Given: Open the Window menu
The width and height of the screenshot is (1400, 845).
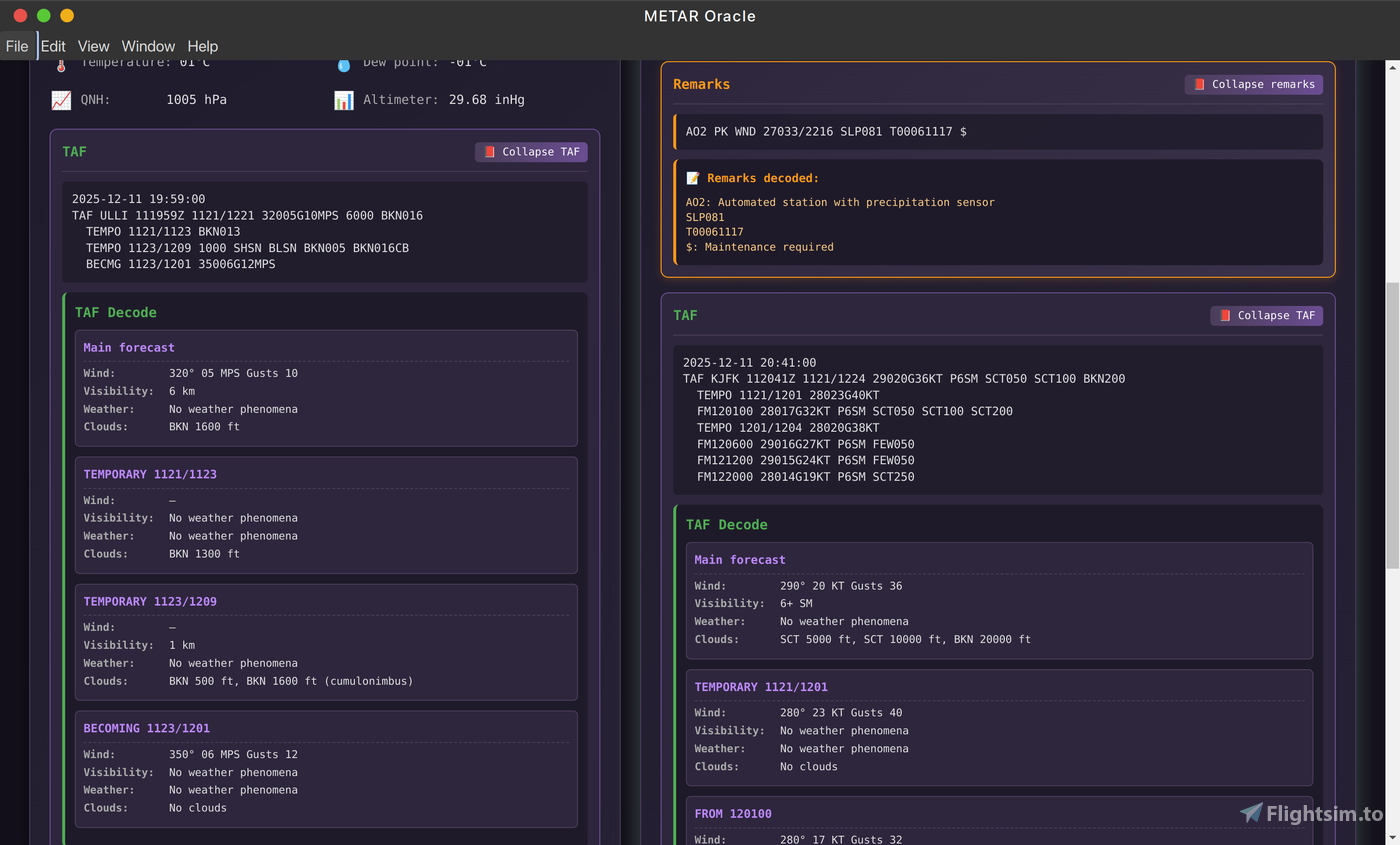Looking at the screenshot, I should (148, 46).
